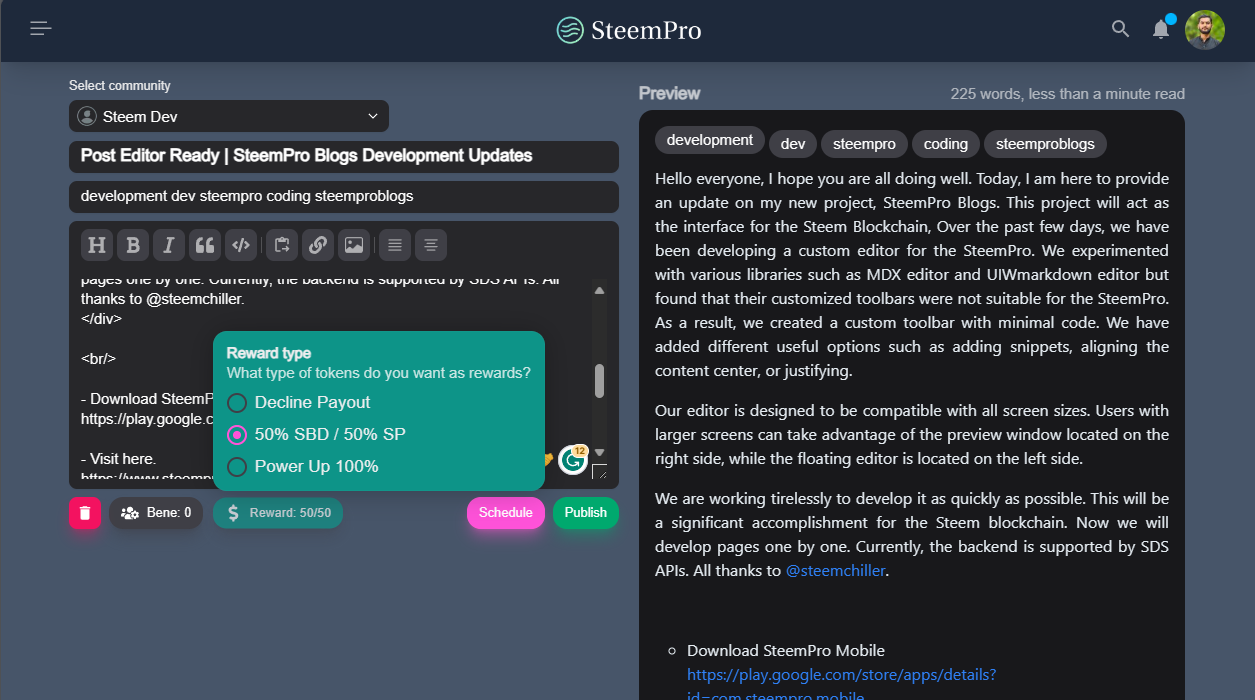Click the Grammarly icon in editor
Viewport: 1255px width, 700px height.
coord(573,459)
